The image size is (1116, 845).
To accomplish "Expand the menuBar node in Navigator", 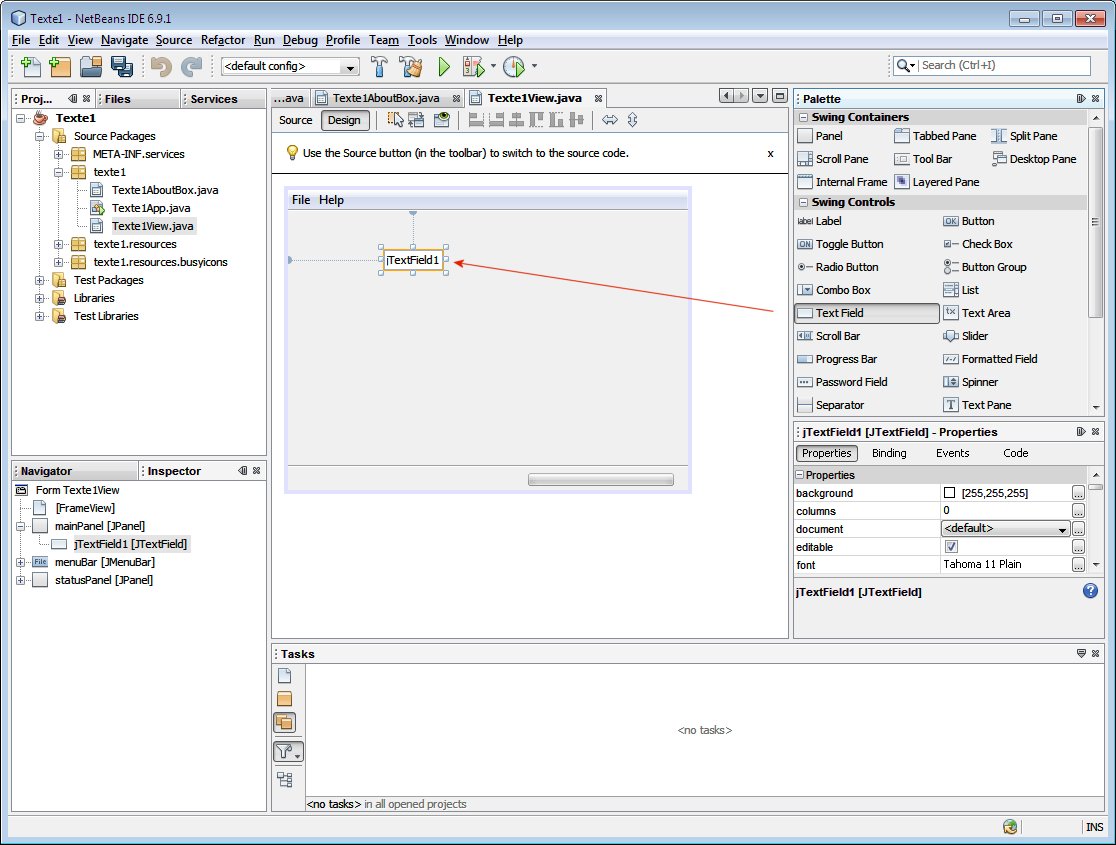I will [21, 562].
